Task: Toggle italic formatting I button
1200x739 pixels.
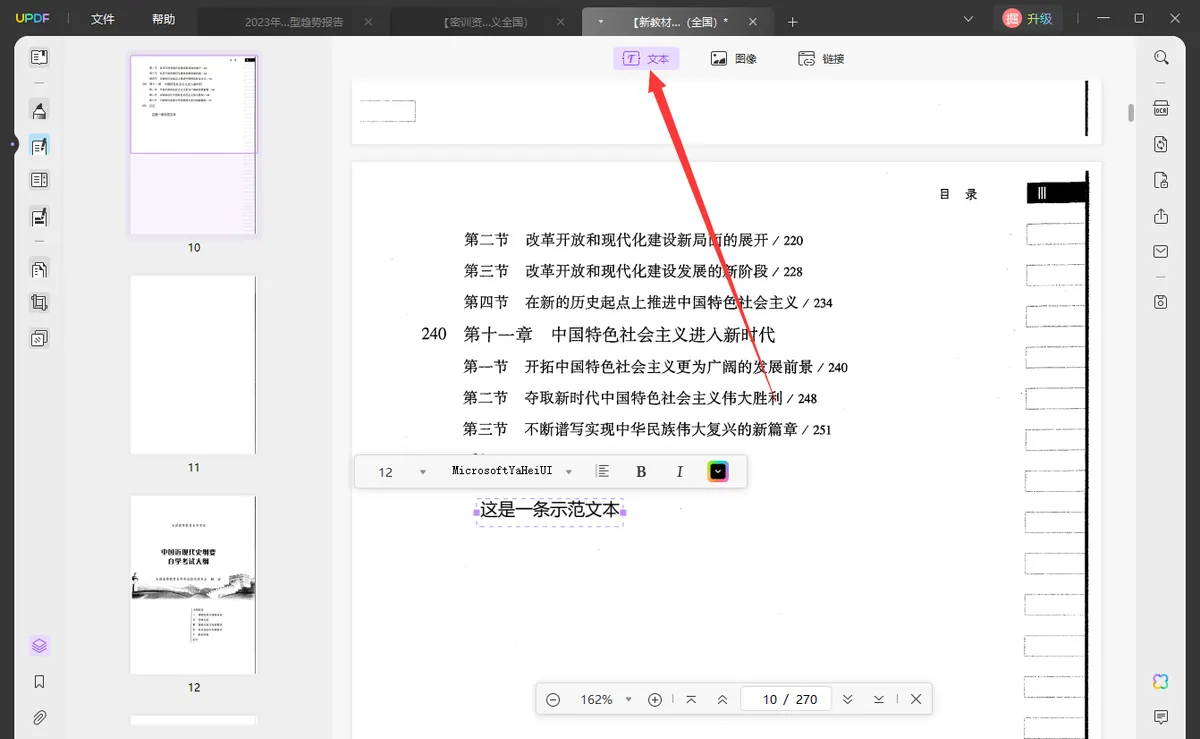Action: coord(680,472)
